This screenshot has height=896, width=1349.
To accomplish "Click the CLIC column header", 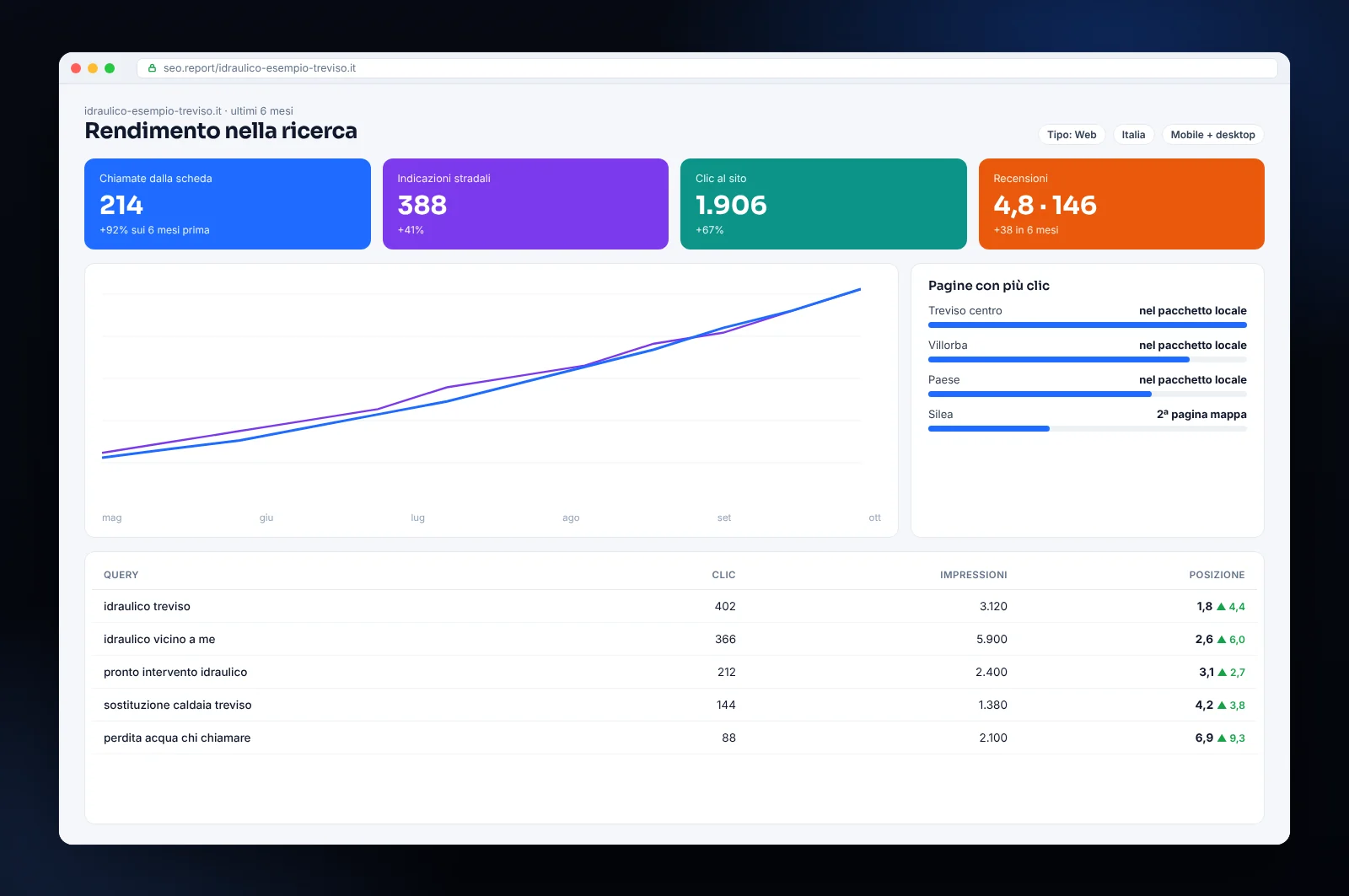I will coord(723,575).
